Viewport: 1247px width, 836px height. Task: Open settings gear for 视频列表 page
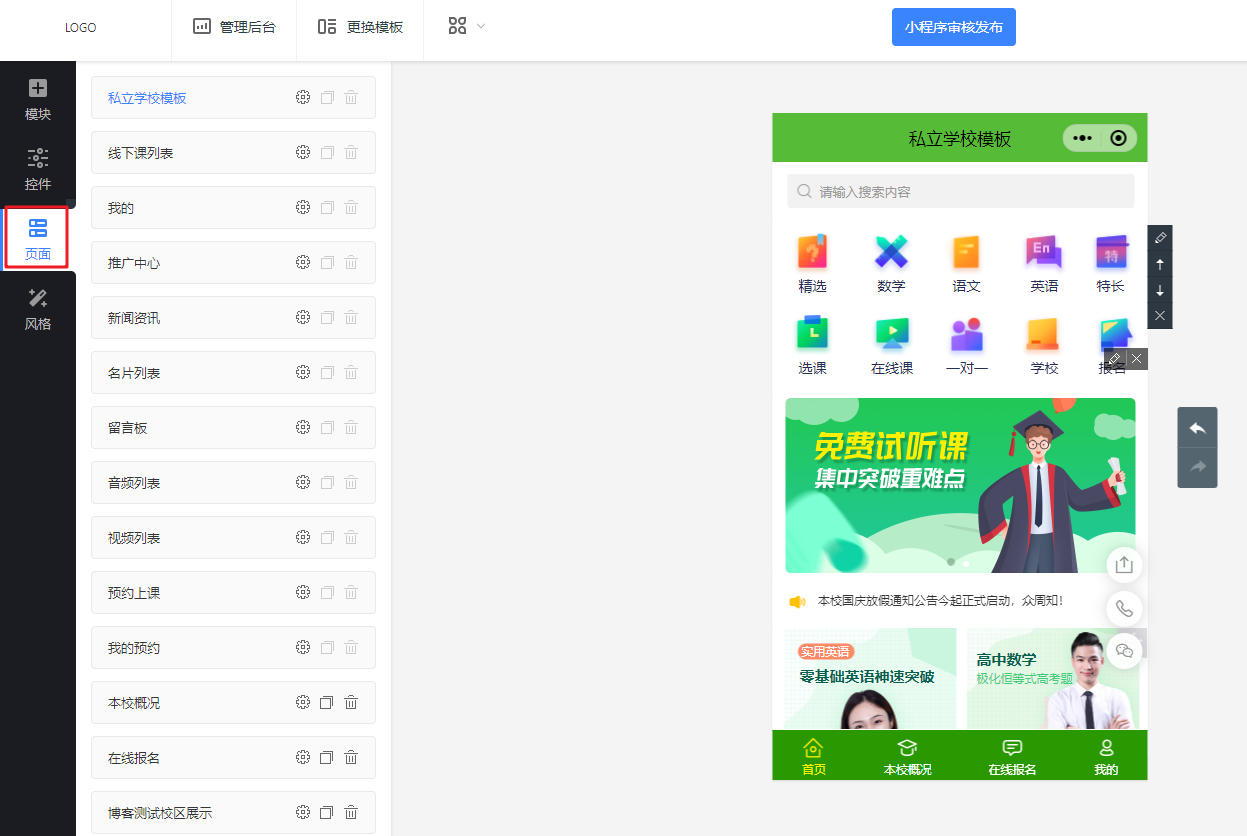(303, 537)
